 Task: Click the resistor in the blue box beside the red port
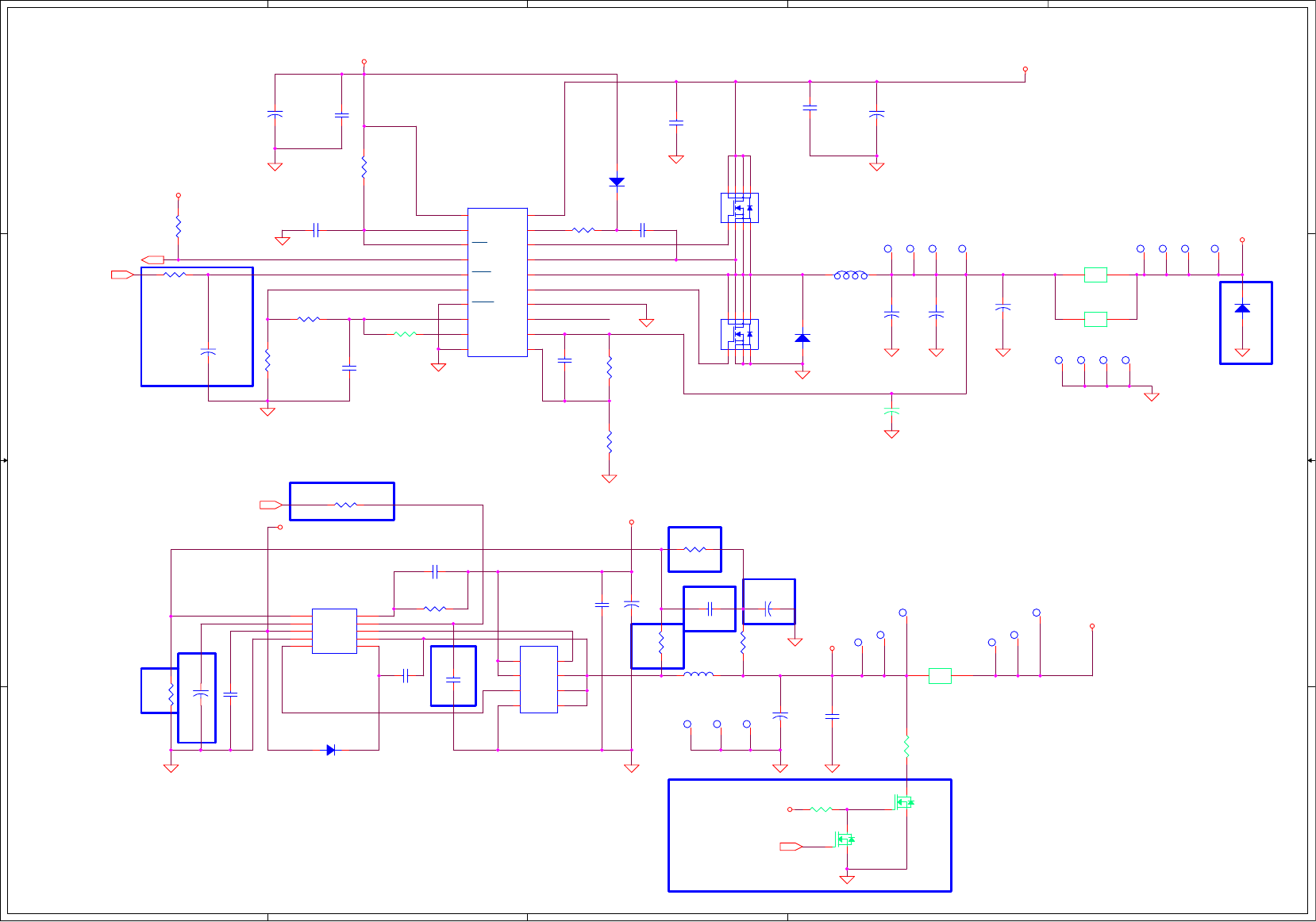(x=346, y=505)
